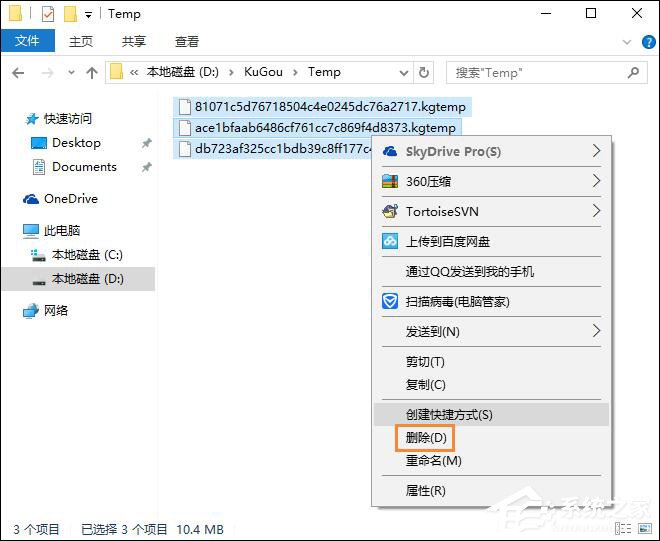The image size is (660, 541).
Task: Expand the TortoiseSVN submenu arrow
Action: click(x=596, y=211)
